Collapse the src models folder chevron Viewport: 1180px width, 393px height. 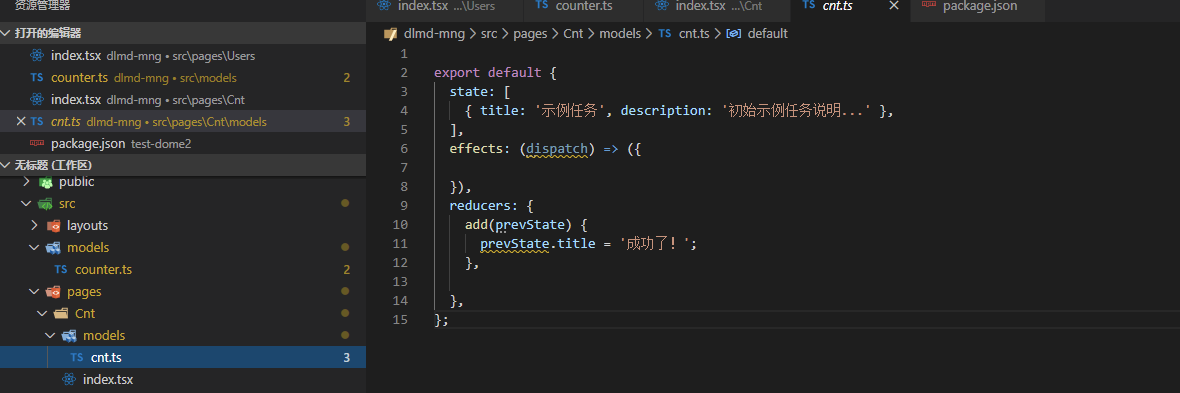click(x=35, y=247)
